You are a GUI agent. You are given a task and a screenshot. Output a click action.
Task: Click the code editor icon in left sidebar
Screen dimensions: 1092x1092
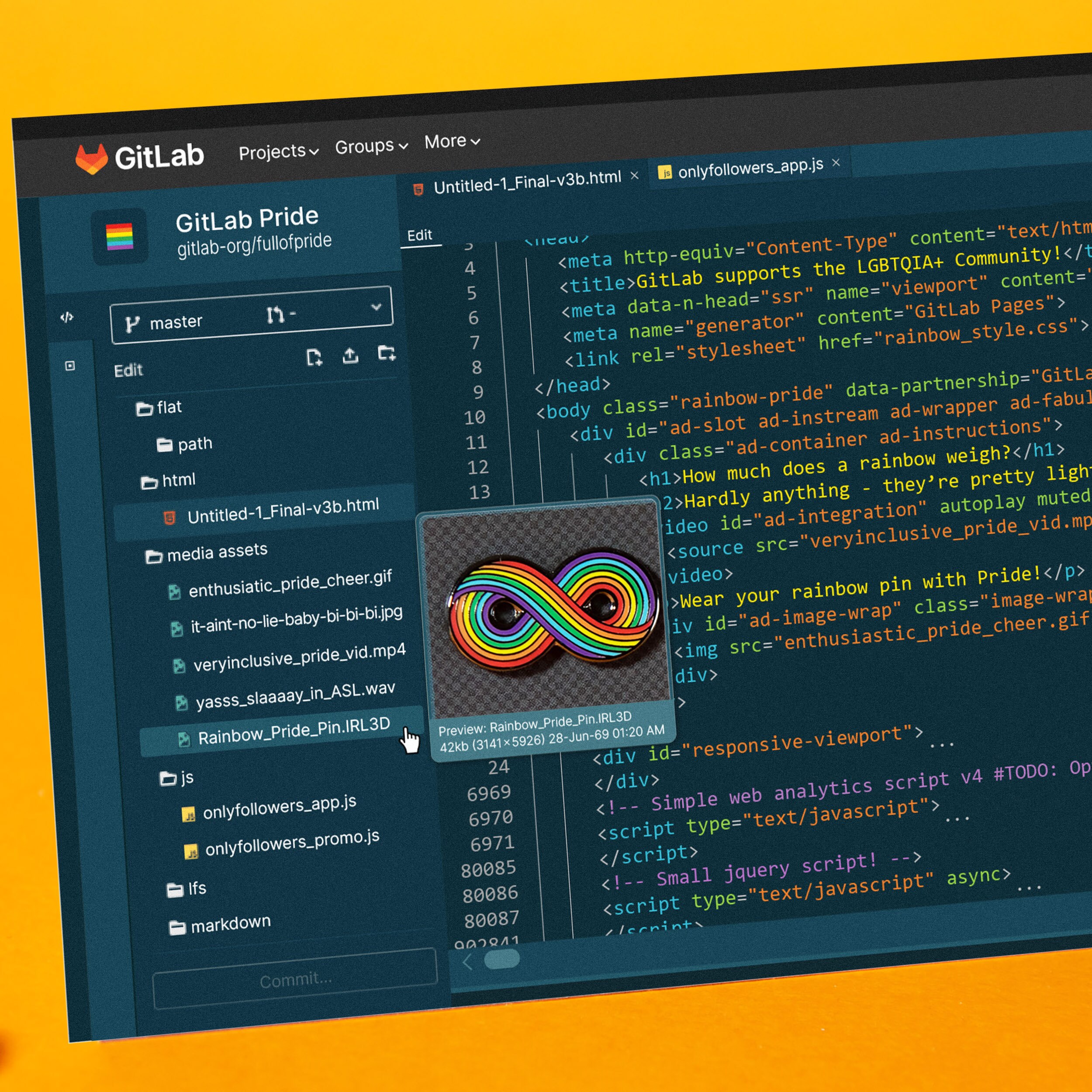pyautogui.click(x=67, y=317)
